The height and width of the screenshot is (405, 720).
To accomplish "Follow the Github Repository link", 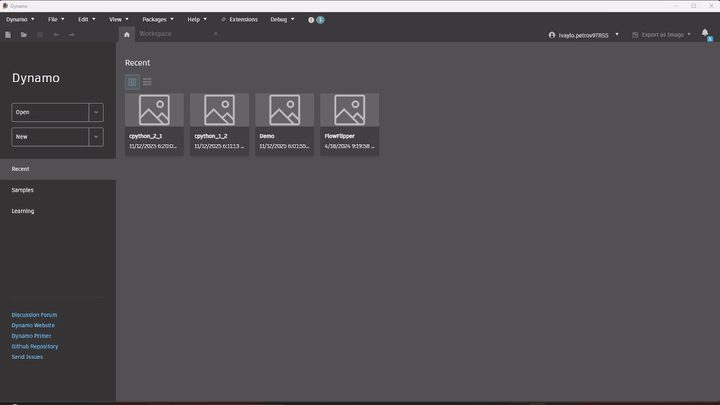I will [35, 346].
